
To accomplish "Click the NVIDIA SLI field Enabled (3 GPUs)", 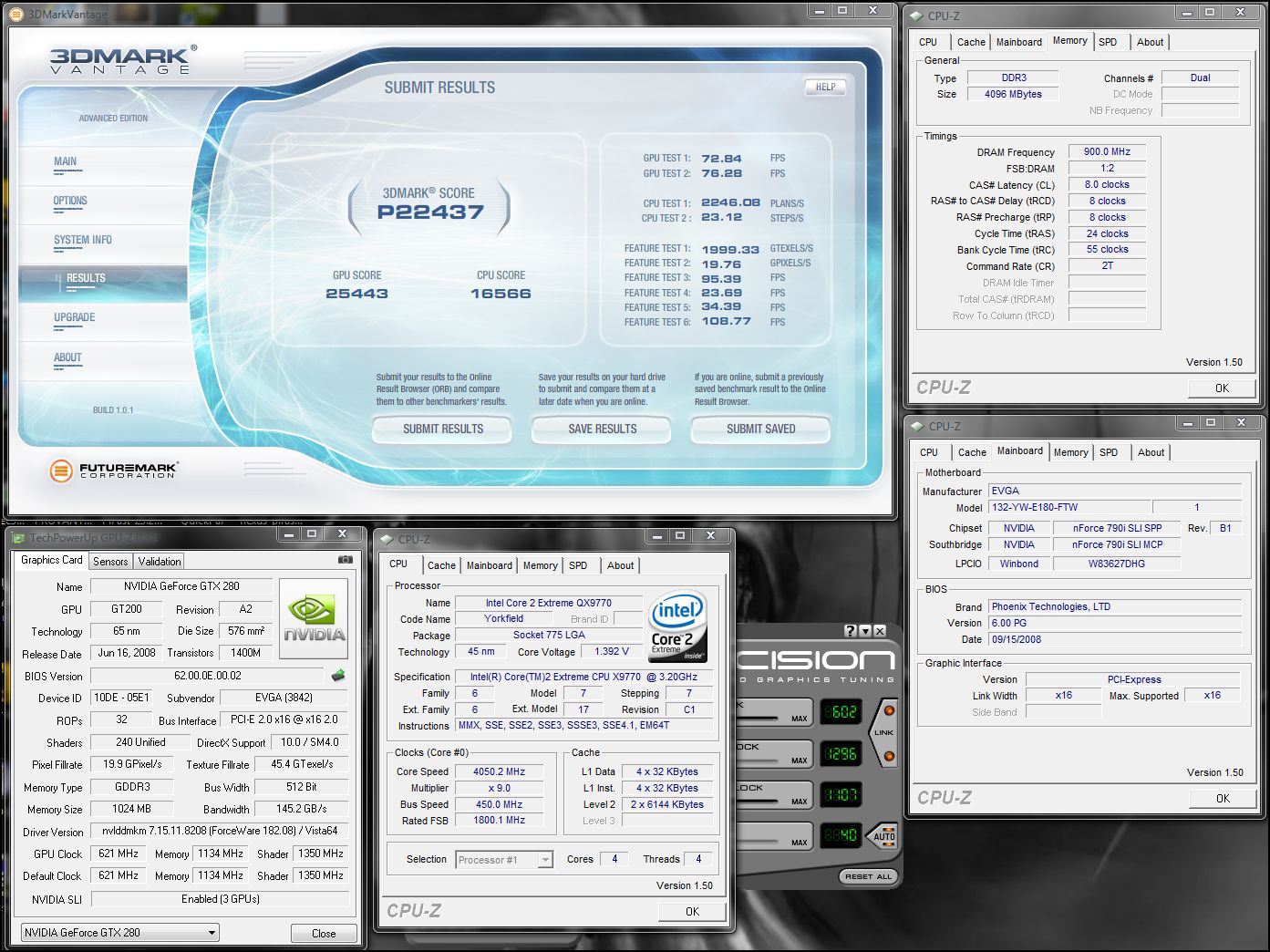I will pos(220,899).
